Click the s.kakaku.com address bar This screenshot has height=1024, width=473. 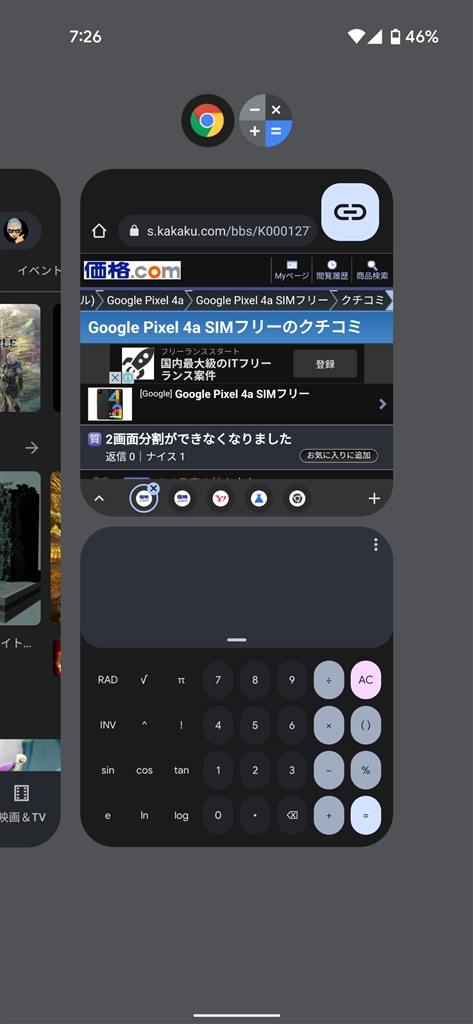click(219, 231)
